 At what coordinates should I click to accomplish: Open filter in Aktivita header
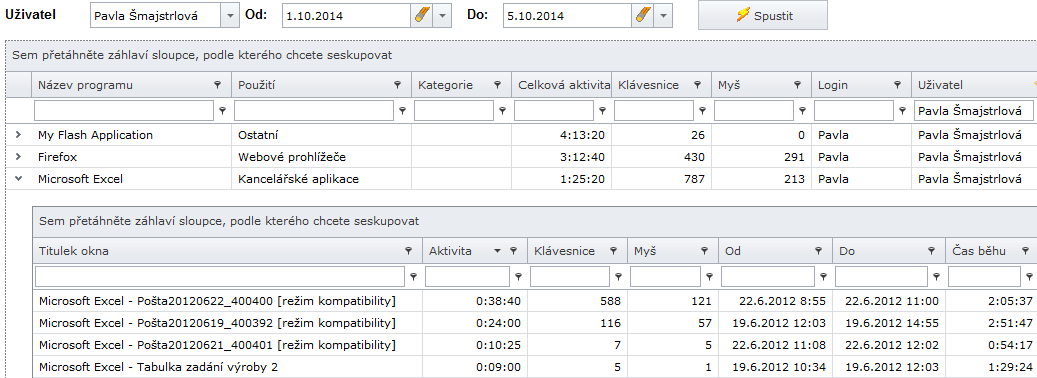[x=513, y=250]
